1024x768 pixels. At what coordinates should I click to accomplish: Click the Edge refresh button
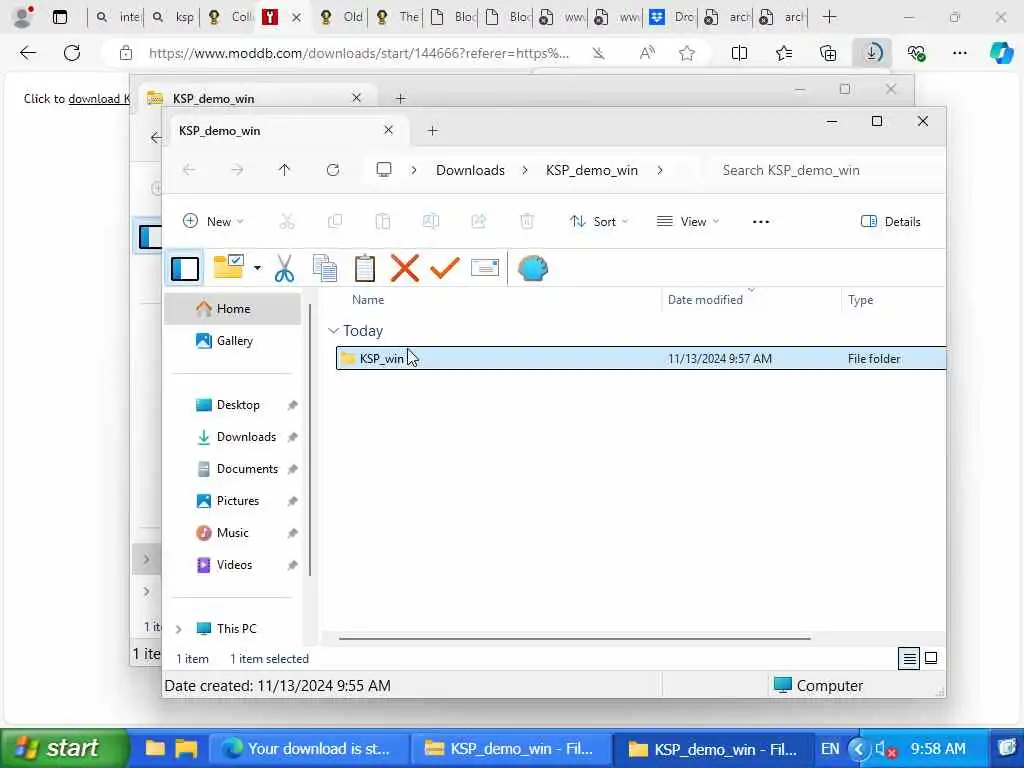[x=72, y=53]
